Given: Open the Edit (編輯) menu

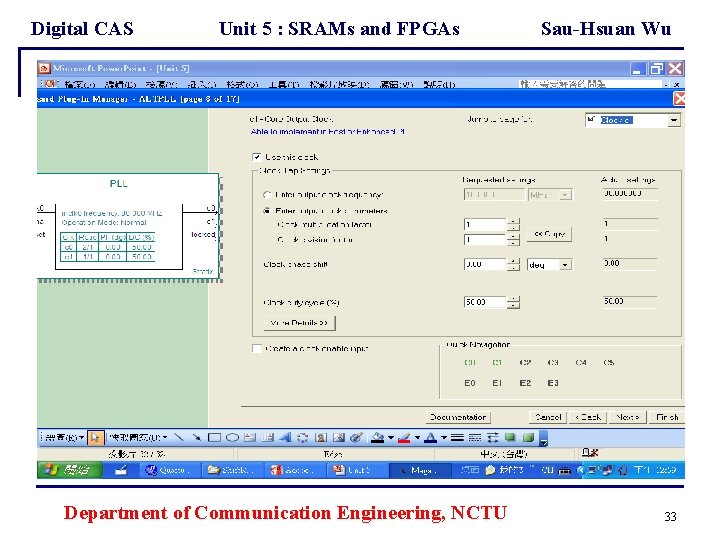Looking at the screenshot, I should coord(120,84).
